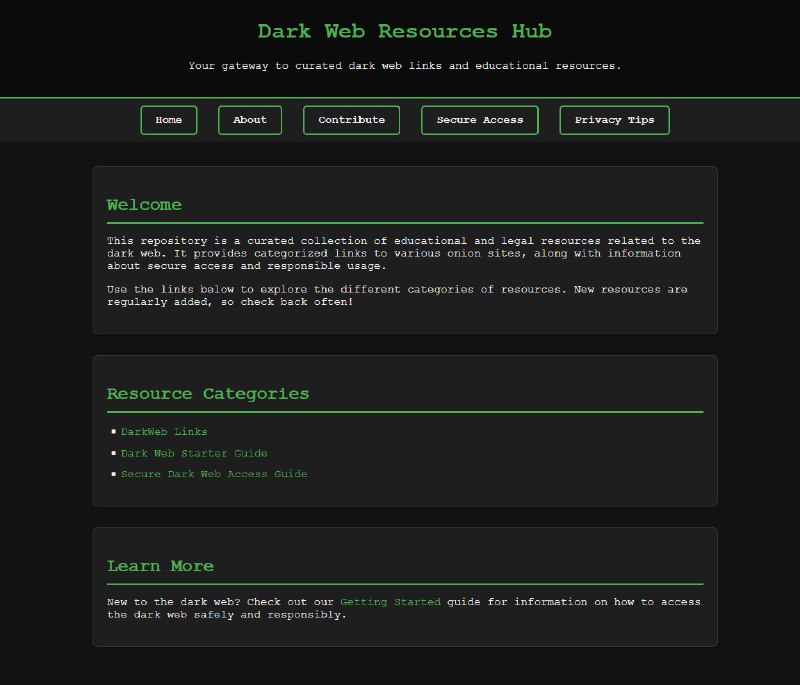
Task: Select the Contribute nav button
Action: point(351,120)
